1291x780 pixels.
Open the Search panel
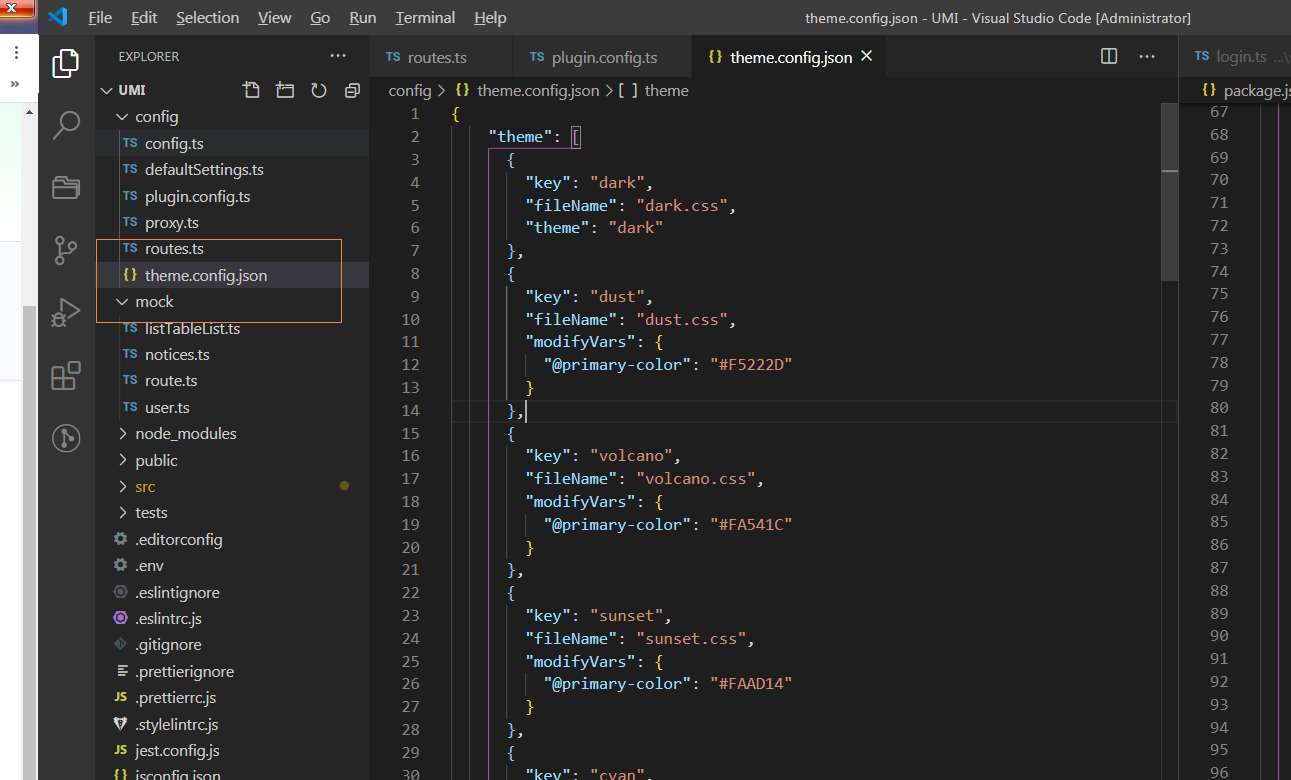click(65, 125)
